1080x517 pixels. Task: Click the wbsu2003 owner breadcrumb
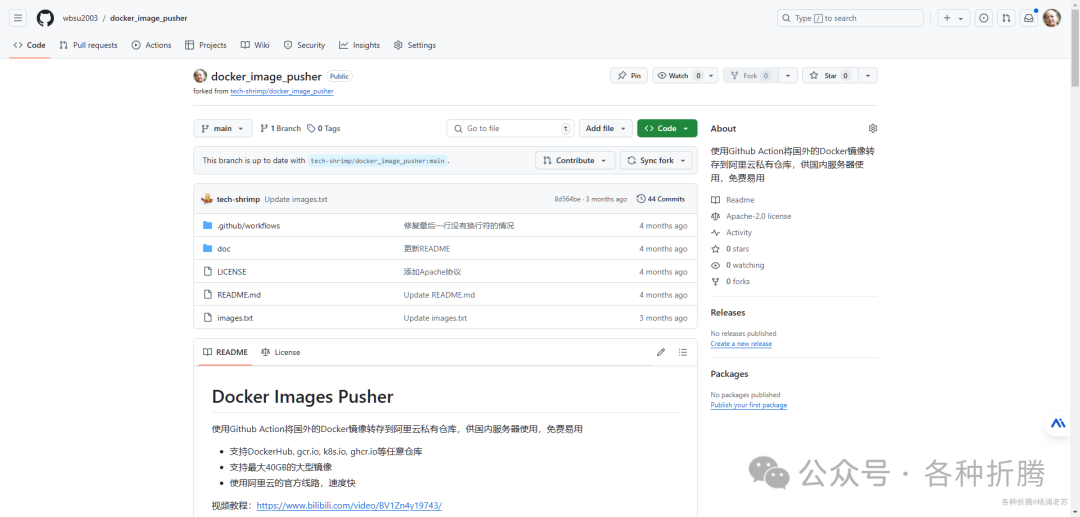tap(81, 19)
